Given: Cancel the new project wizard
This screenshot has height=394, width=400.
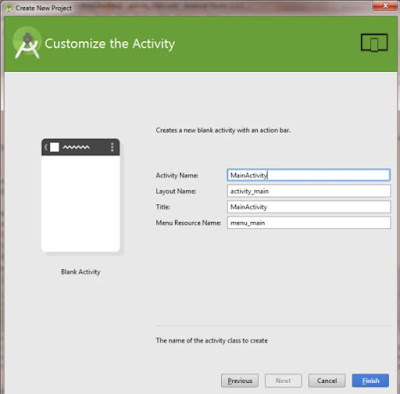Looking at the screenshot, I should (x=327, y=381).
